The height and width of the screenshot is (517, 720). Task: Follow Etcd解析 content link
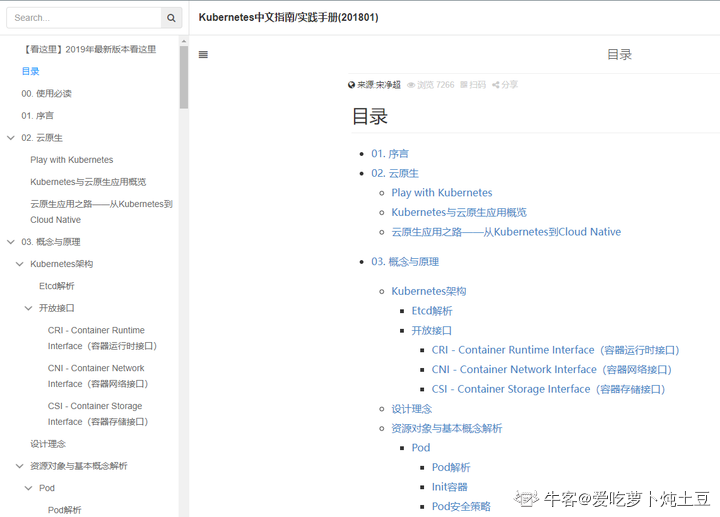432,311
